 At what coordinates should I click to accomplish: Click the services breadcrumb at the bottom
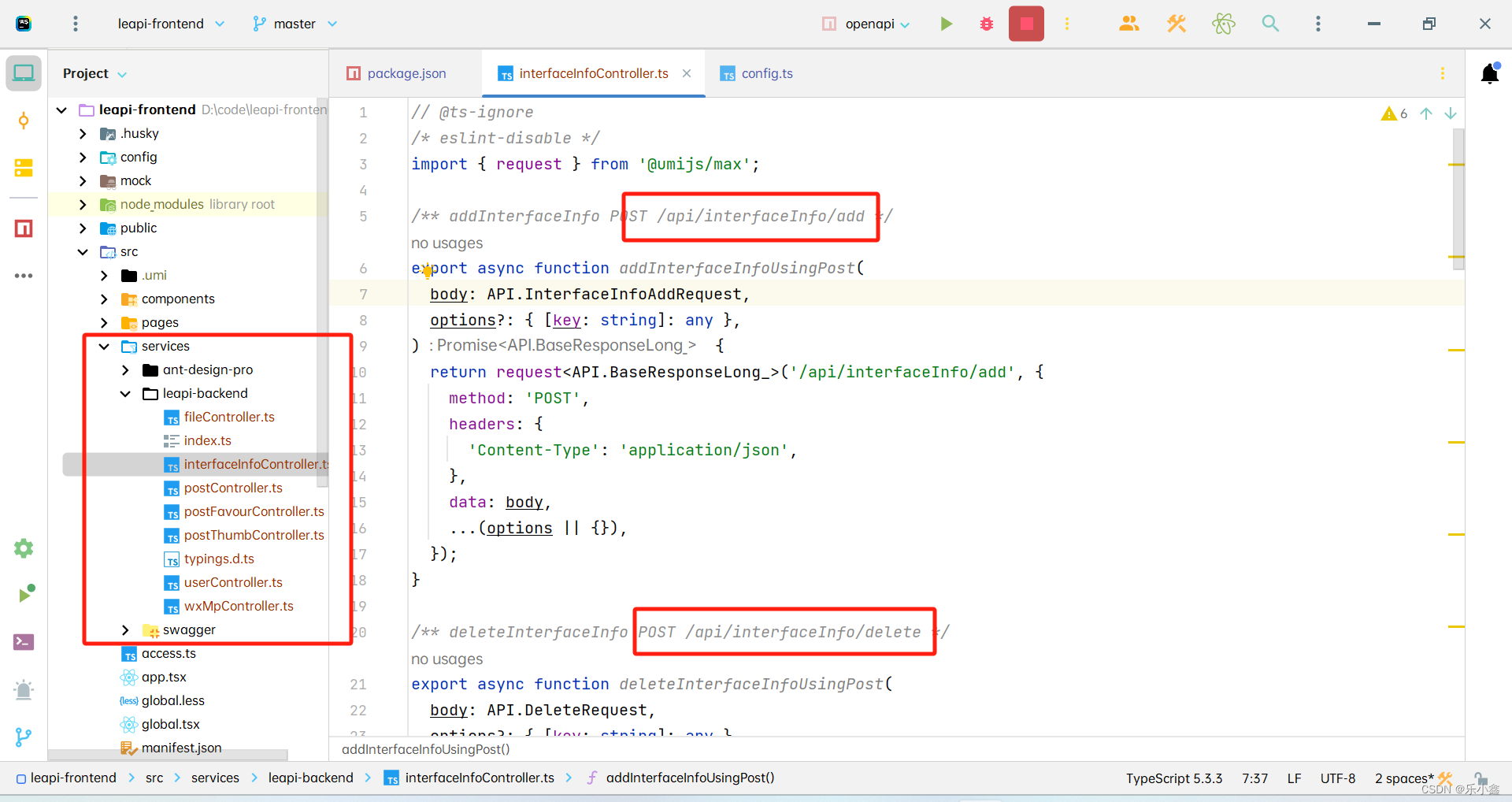214,778
